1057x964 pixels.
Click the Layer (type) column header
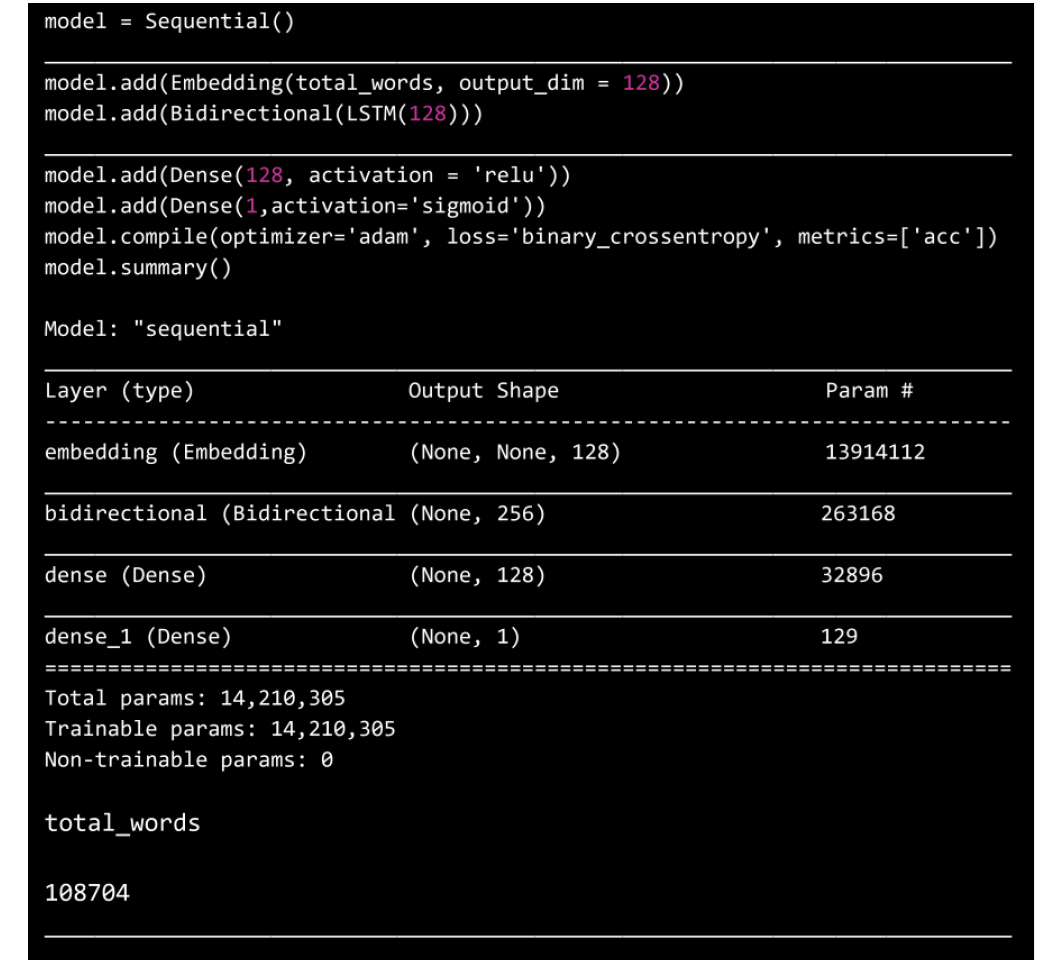click(119, 392)
